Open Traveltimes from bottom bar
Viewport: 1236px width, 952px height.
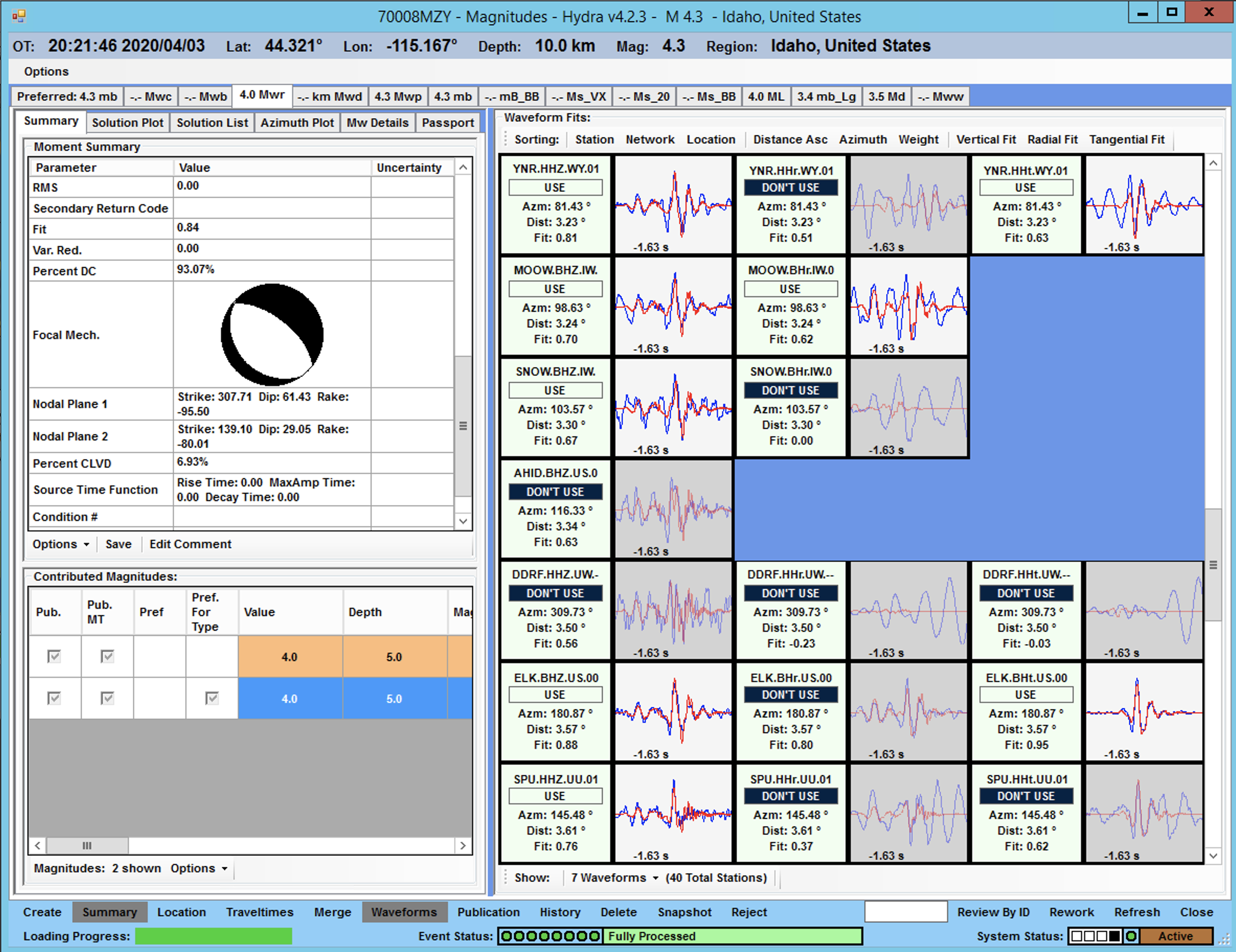click(260, 912)
